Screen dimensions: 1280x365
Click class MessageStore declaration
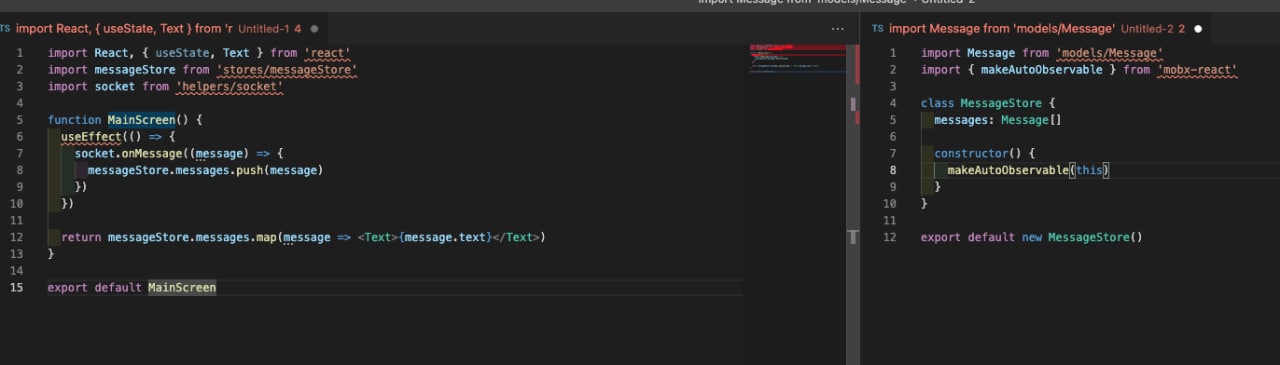point(988,104)
